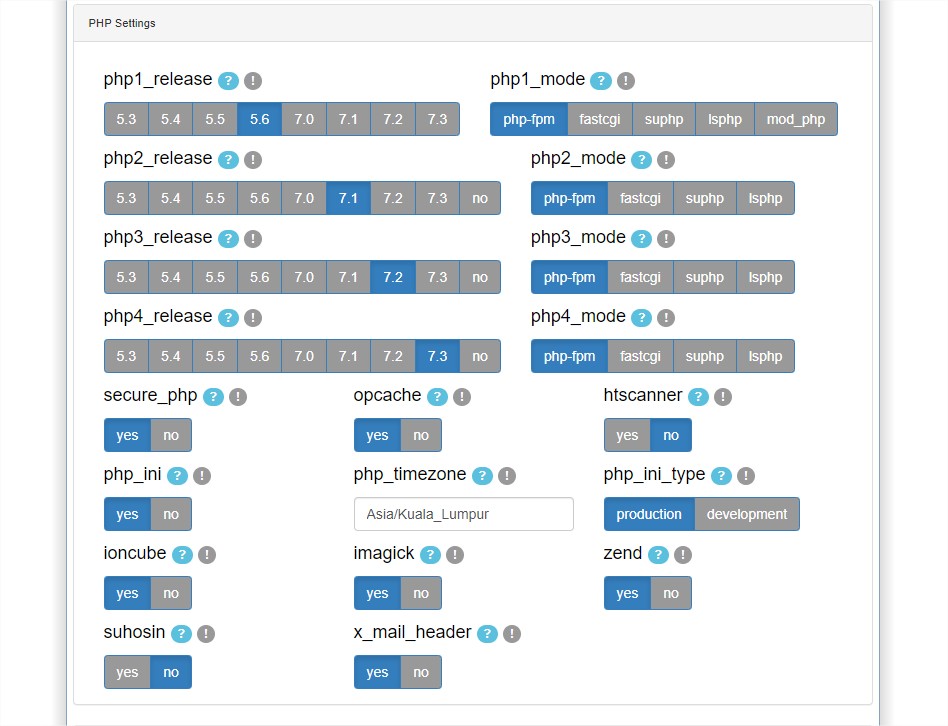Image resolution: width=948 pixels, height=726 pixels.
Task: Click the help icon beside php_ini_type
Action: [721, 476]
